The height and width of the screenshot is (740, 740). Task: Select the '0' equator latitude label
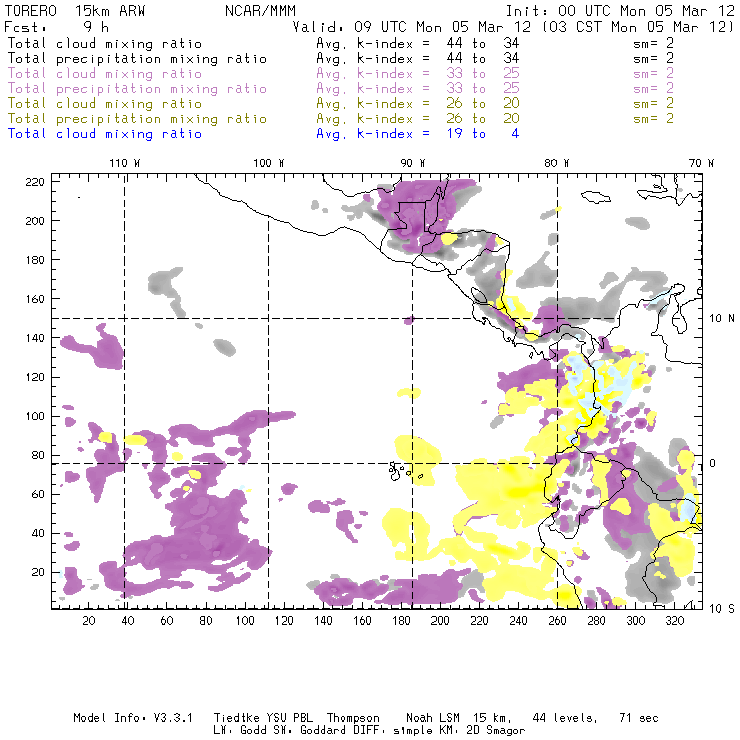(713, 463)
